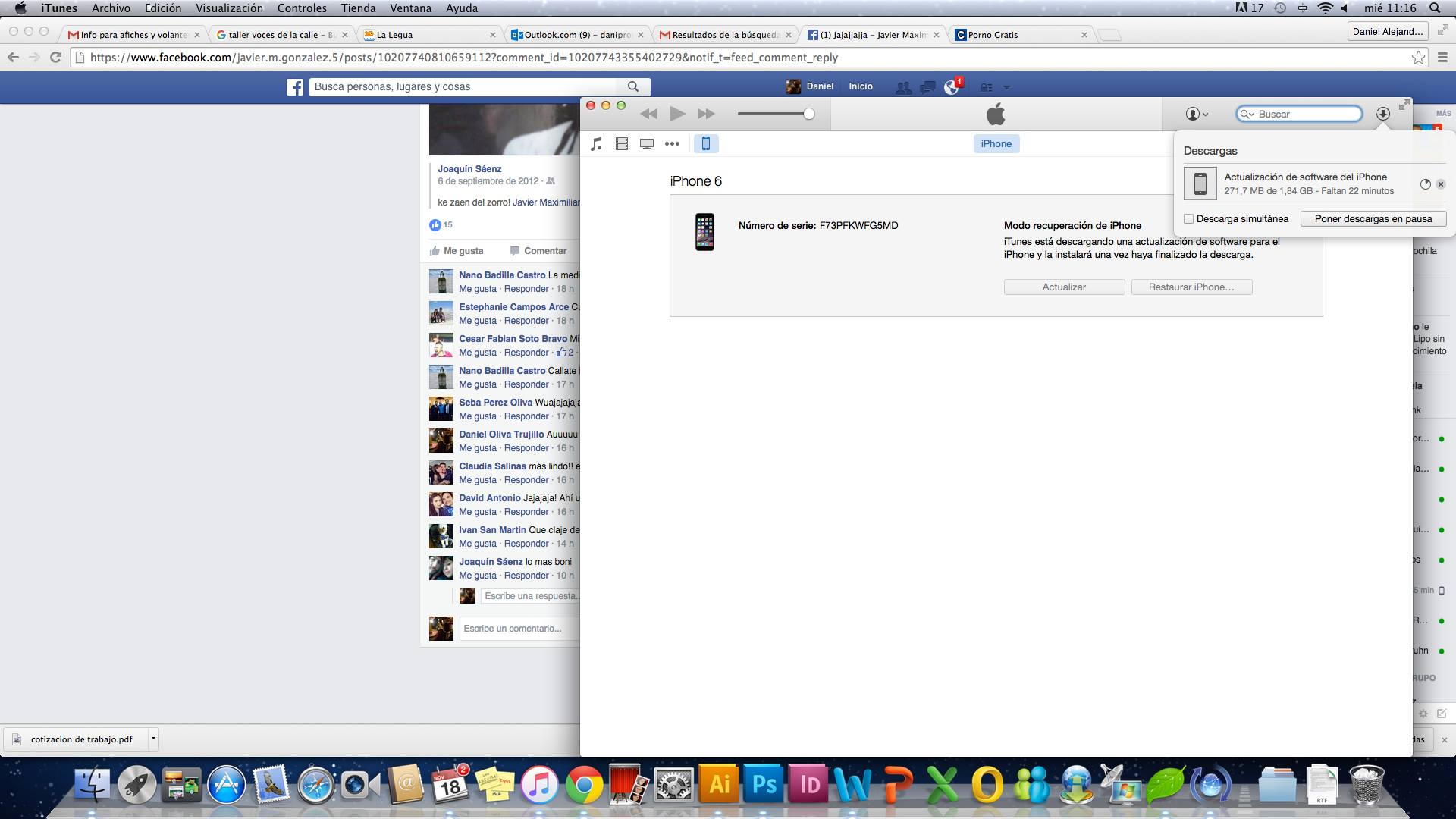The width and height of the screenshot is (1456, 819).
Task: Click the Restaurar iPhone button
Action: [1191, 287]
